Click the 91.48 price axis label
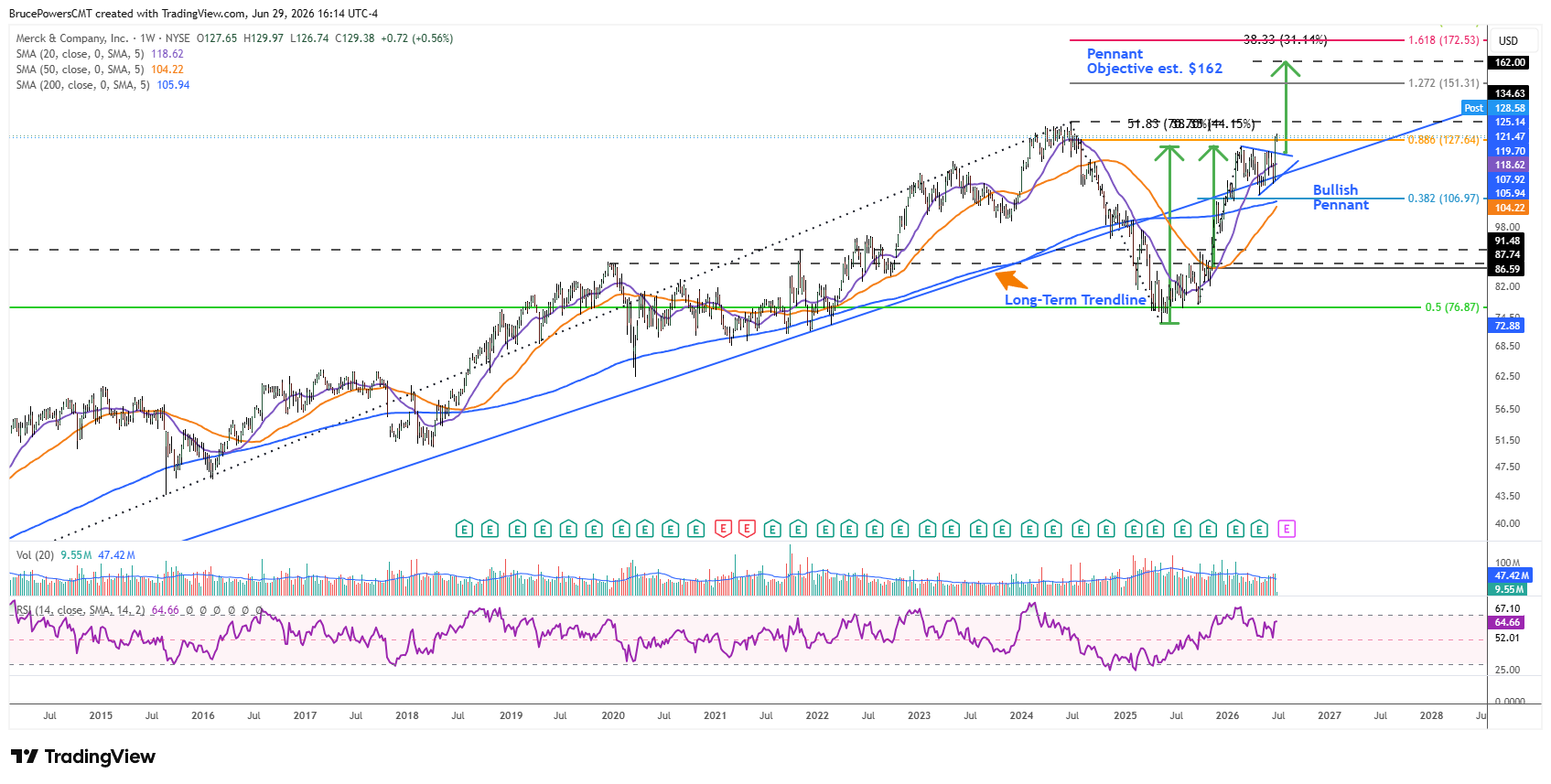 point(1508,242)
